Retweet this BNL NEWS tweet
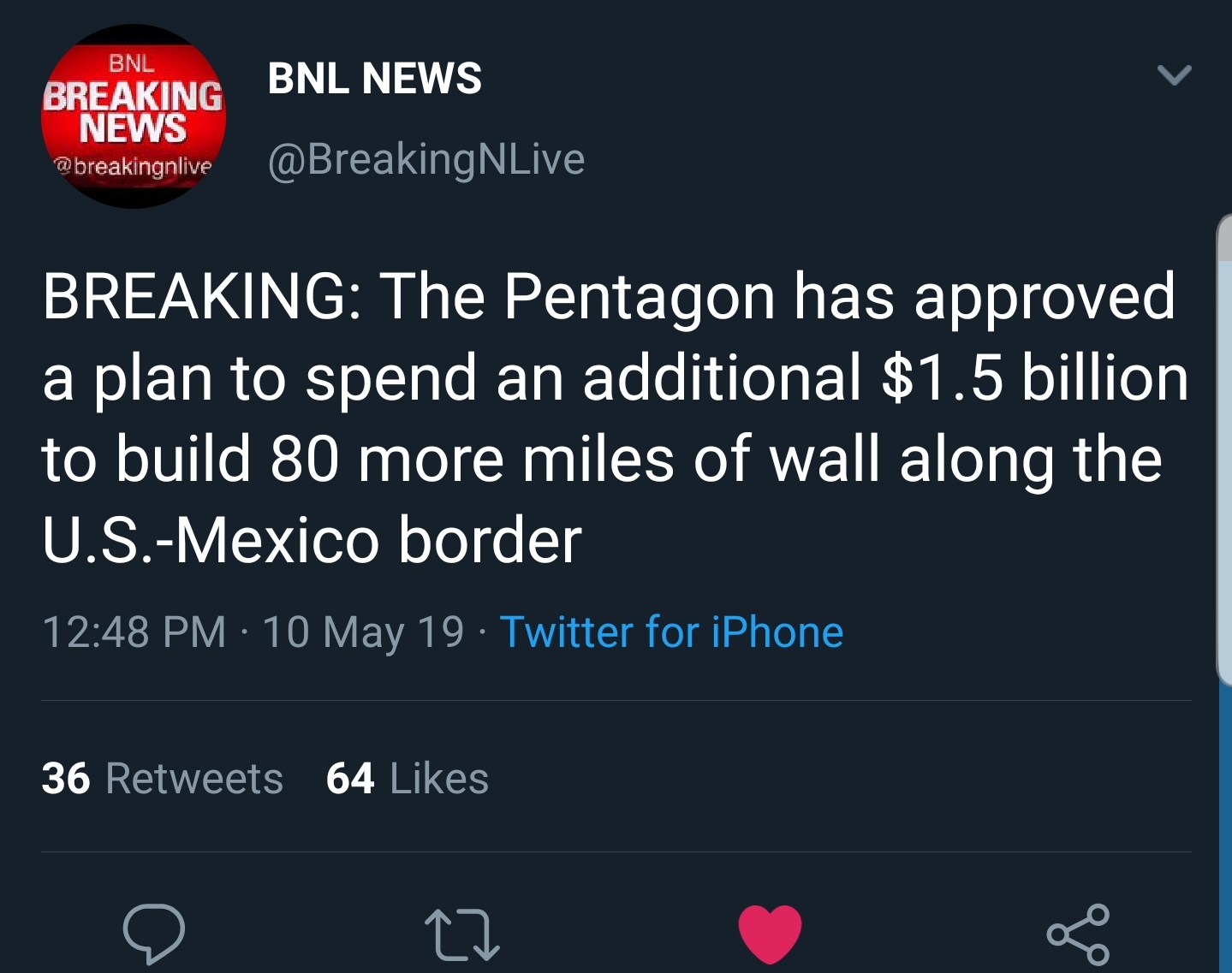1232x973 pixels. coord(462,934)
